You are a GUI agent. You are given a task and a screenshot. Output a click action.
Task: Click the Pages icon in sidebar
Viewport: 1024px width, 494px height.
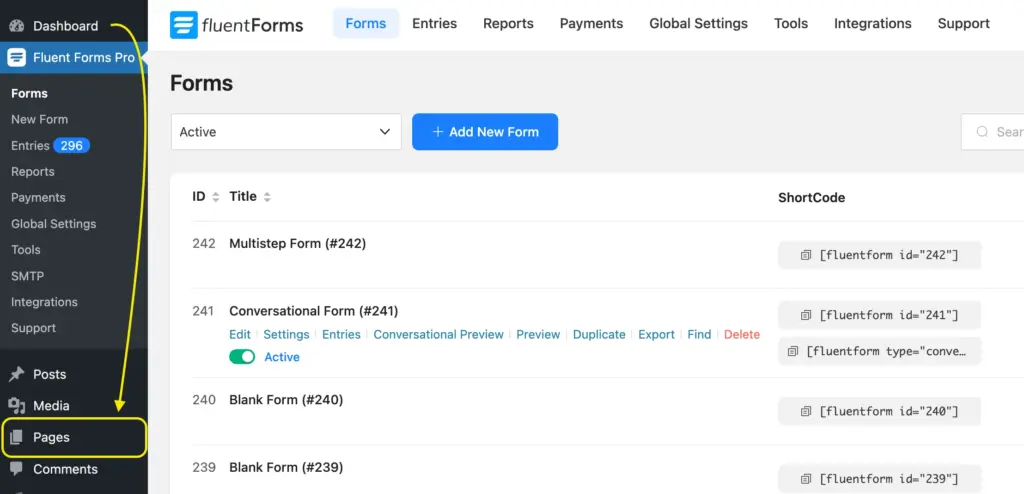click(16, 438)
